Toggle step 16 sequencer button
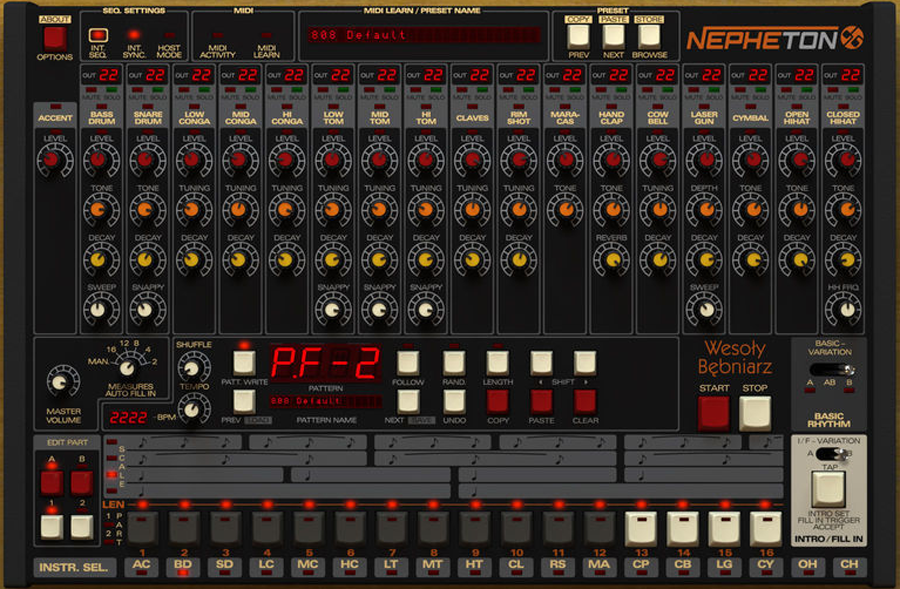900x589 pixels. [x=766, y=528]
